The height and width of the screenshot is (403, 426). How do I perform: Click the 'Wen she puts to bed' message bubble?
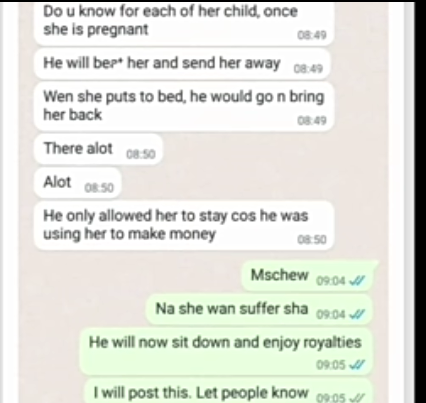click(184, 106)
